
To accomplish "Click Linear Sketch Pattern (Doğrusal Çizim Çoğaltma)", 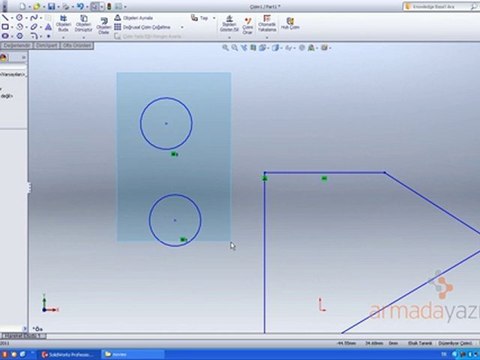I will tap(143, 27).
